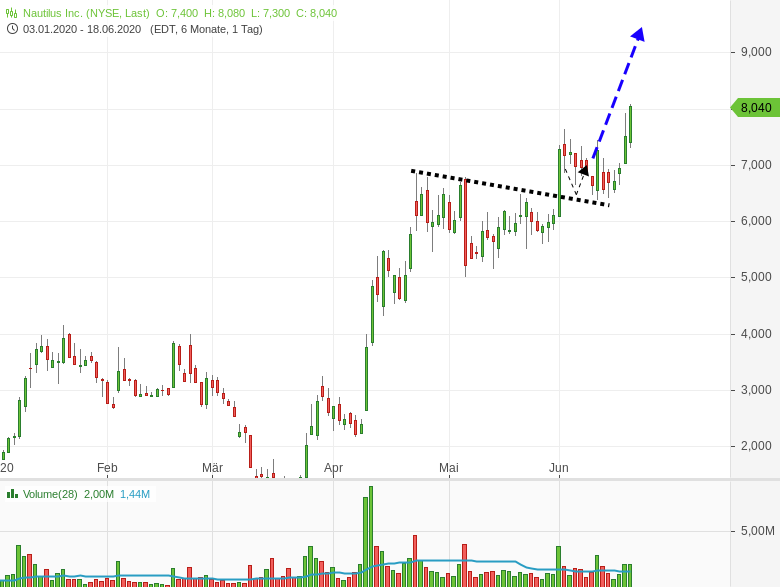
Task: Click the green 2,00M volume value
Action: 98,494
